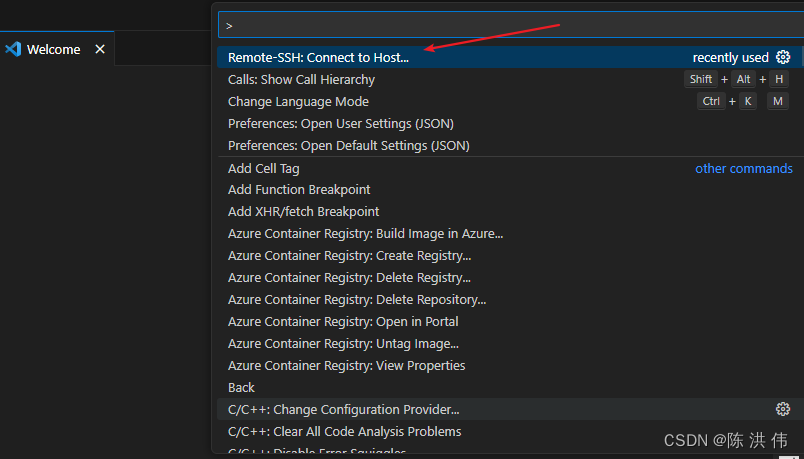Viewport: 804px width, 459px height.
Task: Click the gear icon on C/C++ Change Configuration row
Action: (x=783, y=409)
